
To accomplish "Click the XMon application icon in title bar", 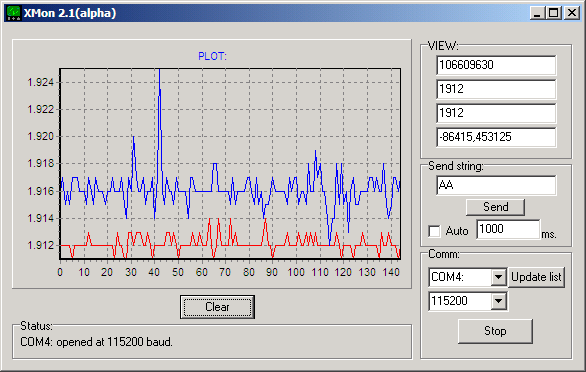I will (x=14, y=13).
